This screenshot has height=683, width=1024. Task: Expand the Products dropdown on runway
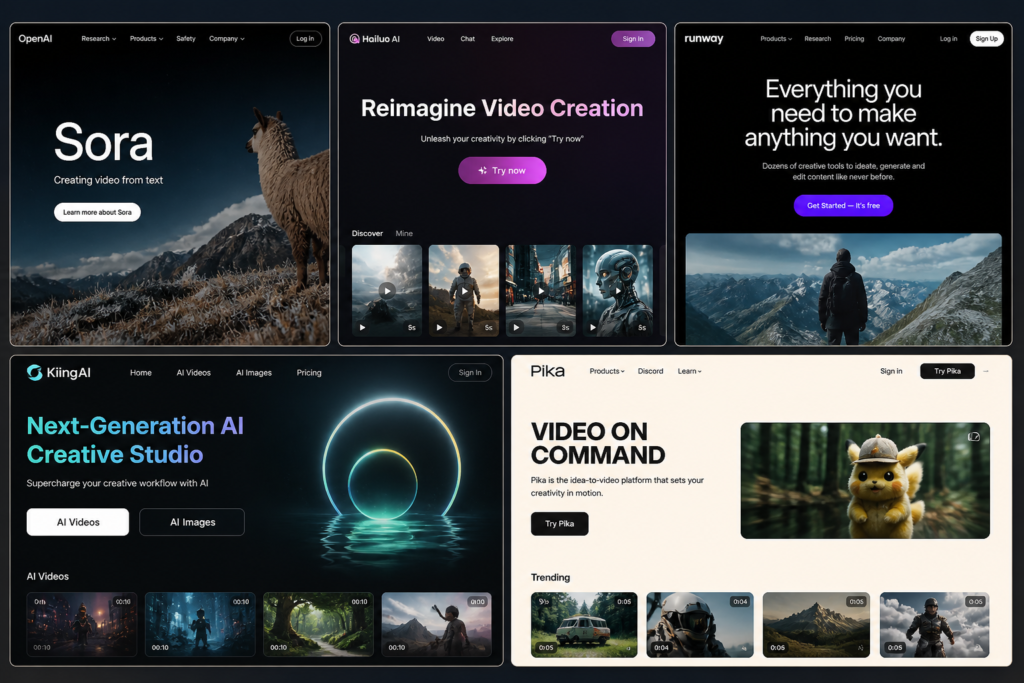[776, 39]
